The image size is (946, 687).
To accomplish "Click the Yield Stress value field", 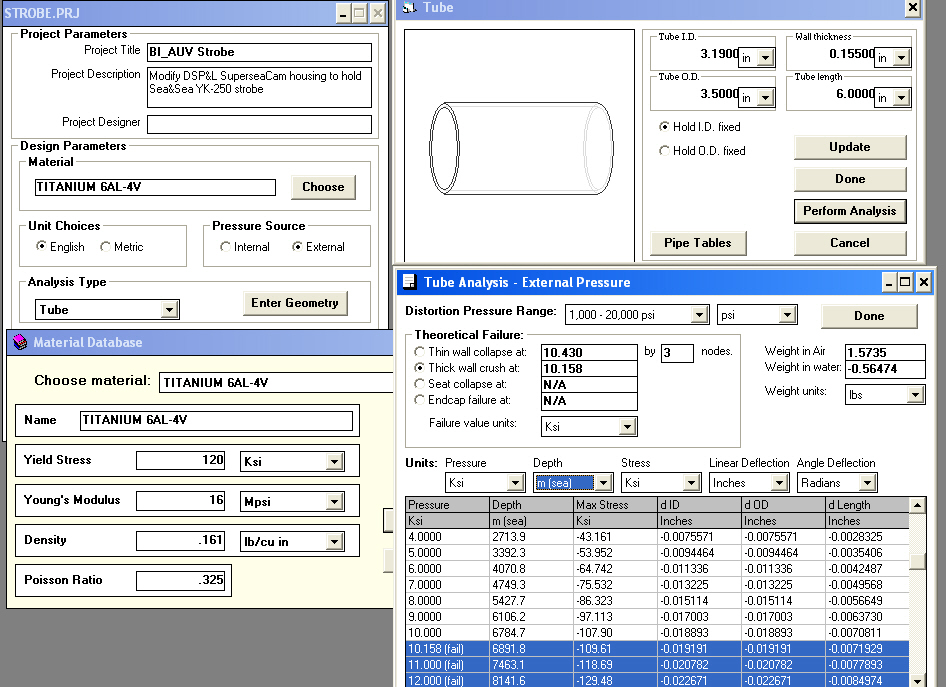I will [x=180, y=460].
